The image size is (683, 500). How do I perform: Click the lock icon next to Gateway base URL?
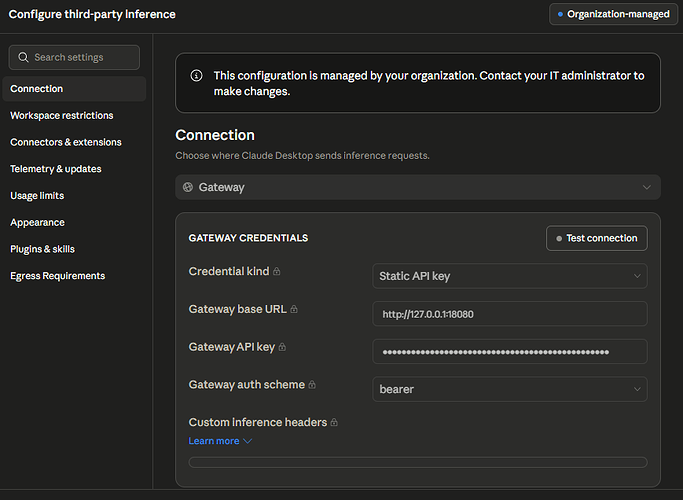[x=294, y=309]
